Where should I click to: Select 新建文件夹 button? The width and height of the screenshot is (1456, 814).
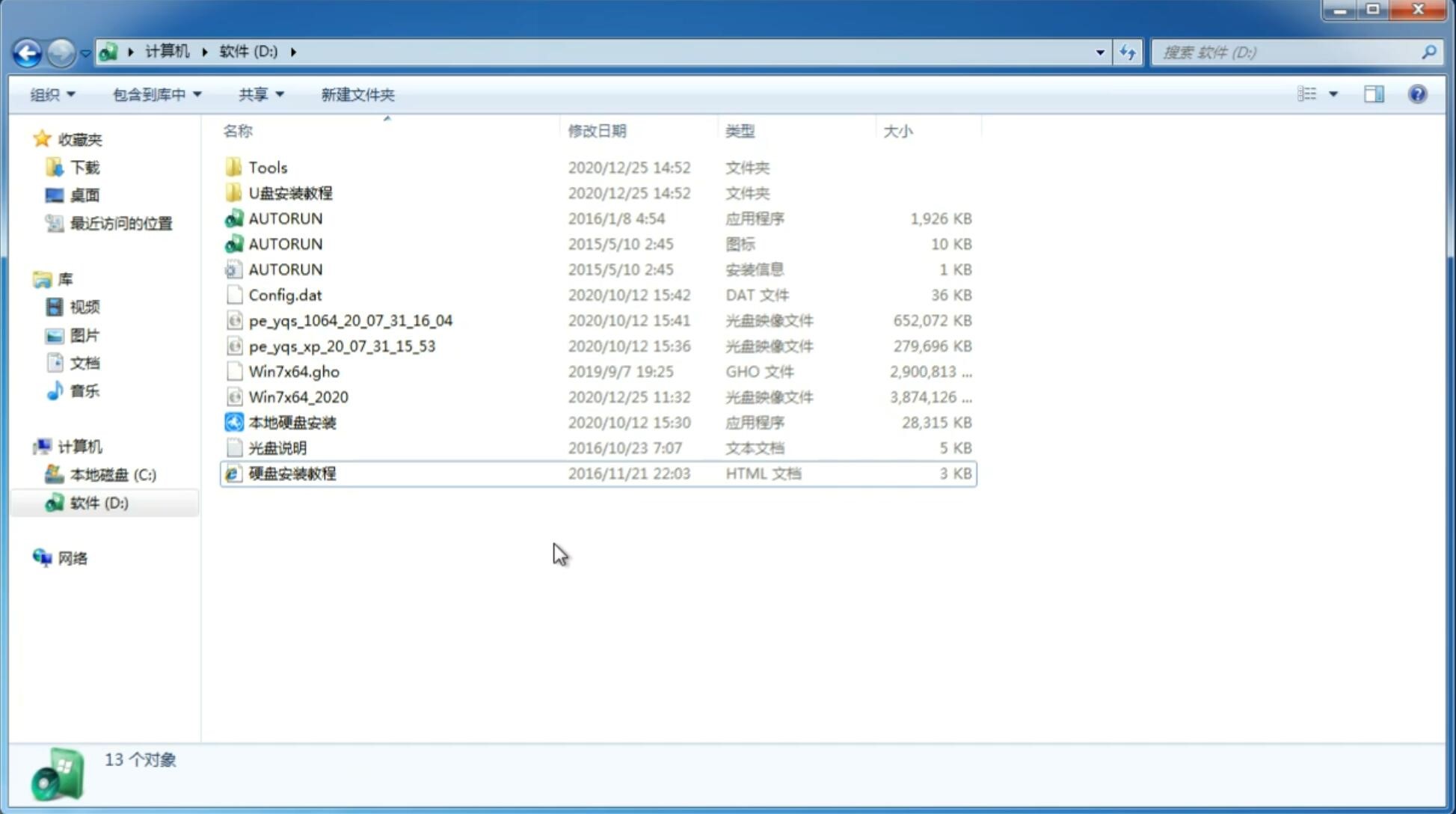pyautogui.click(x=357, y=93)
